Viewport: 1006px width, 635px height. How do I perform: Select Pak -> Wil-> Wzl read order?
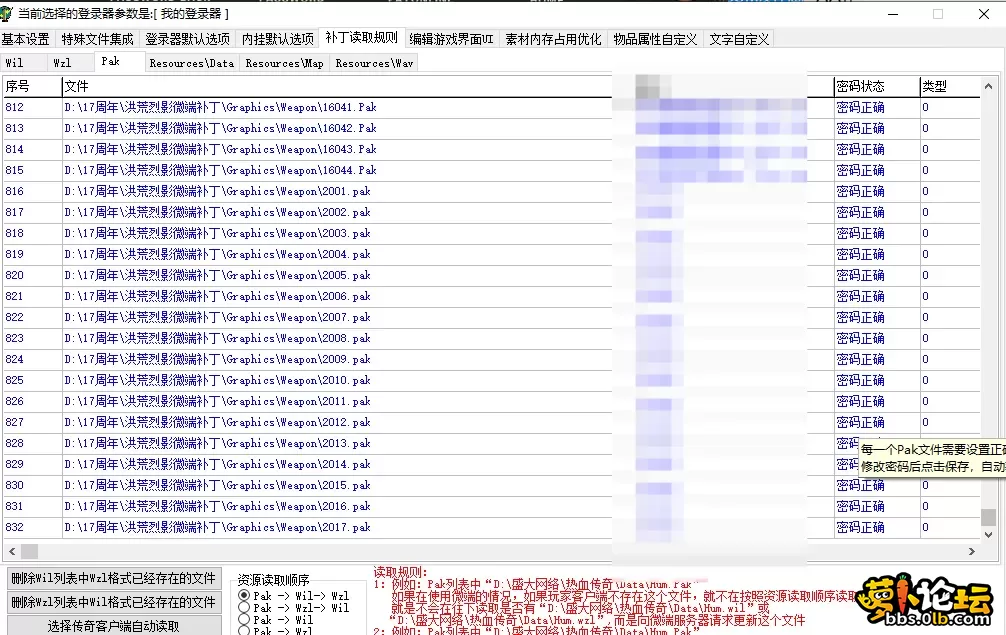(x=293, y=596)
